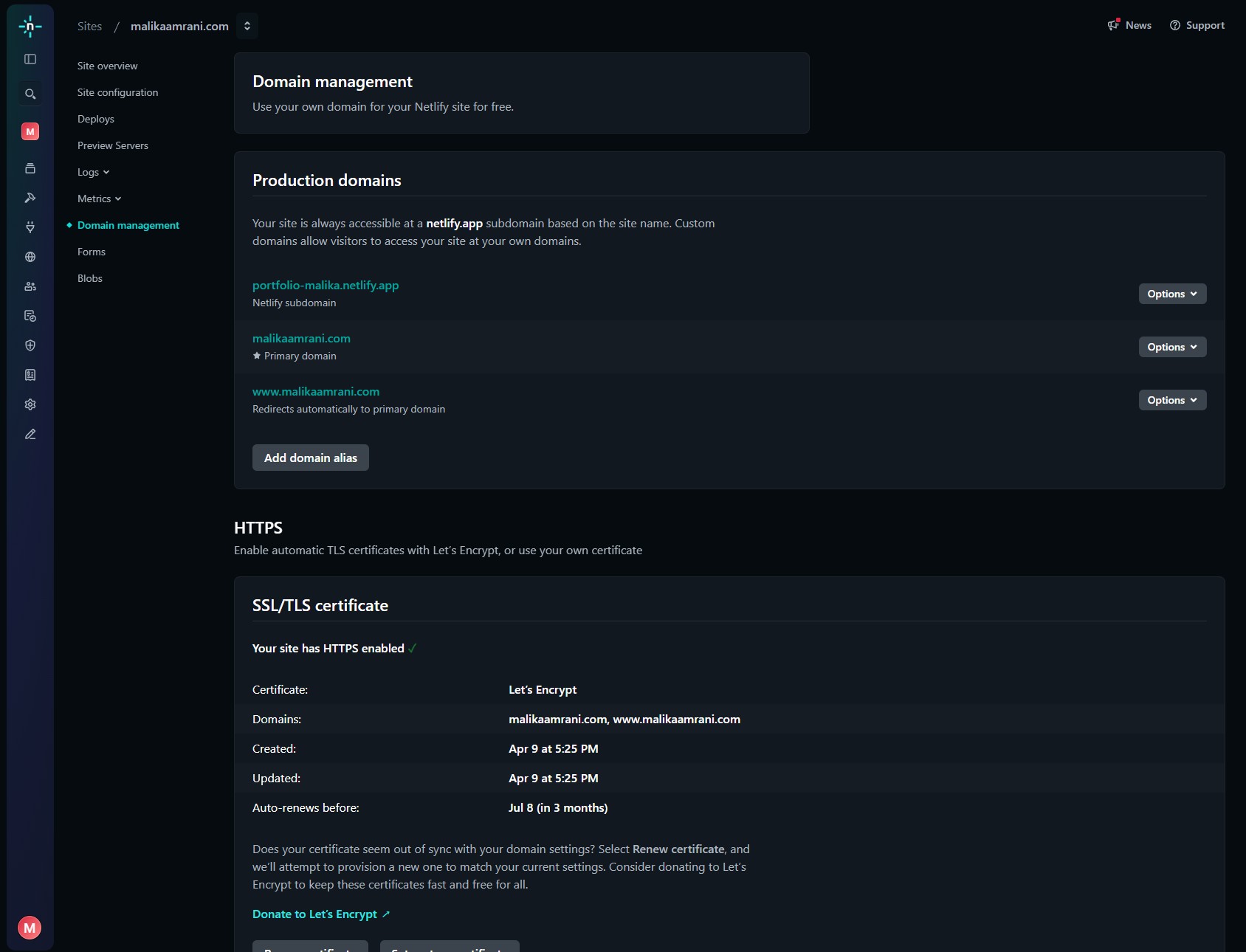Go to Site overview

coord(108,66)
